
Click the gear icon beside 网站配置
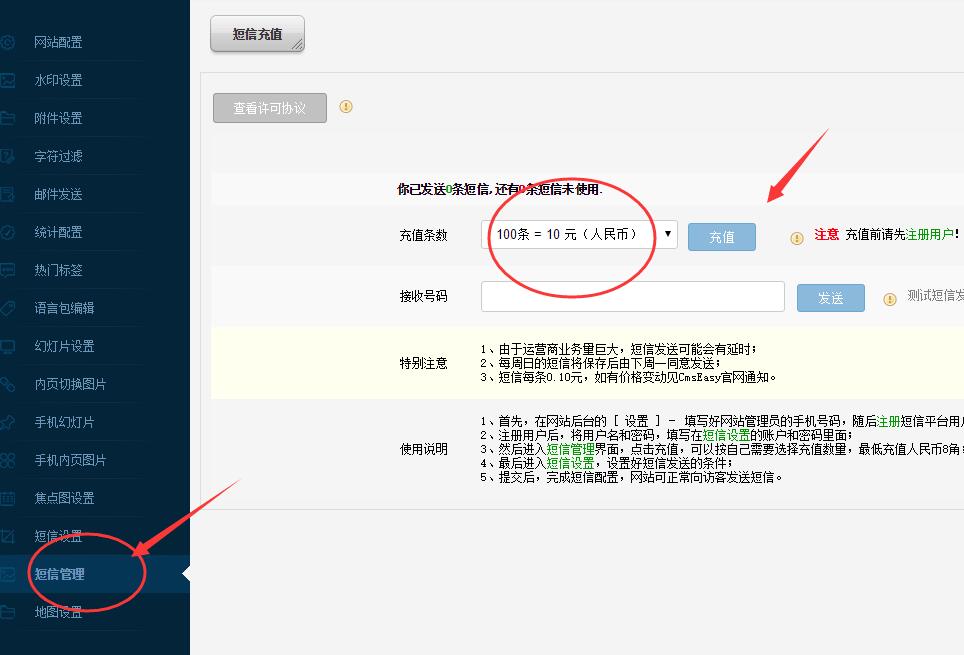pyautogui.click(x=7, y=42)
